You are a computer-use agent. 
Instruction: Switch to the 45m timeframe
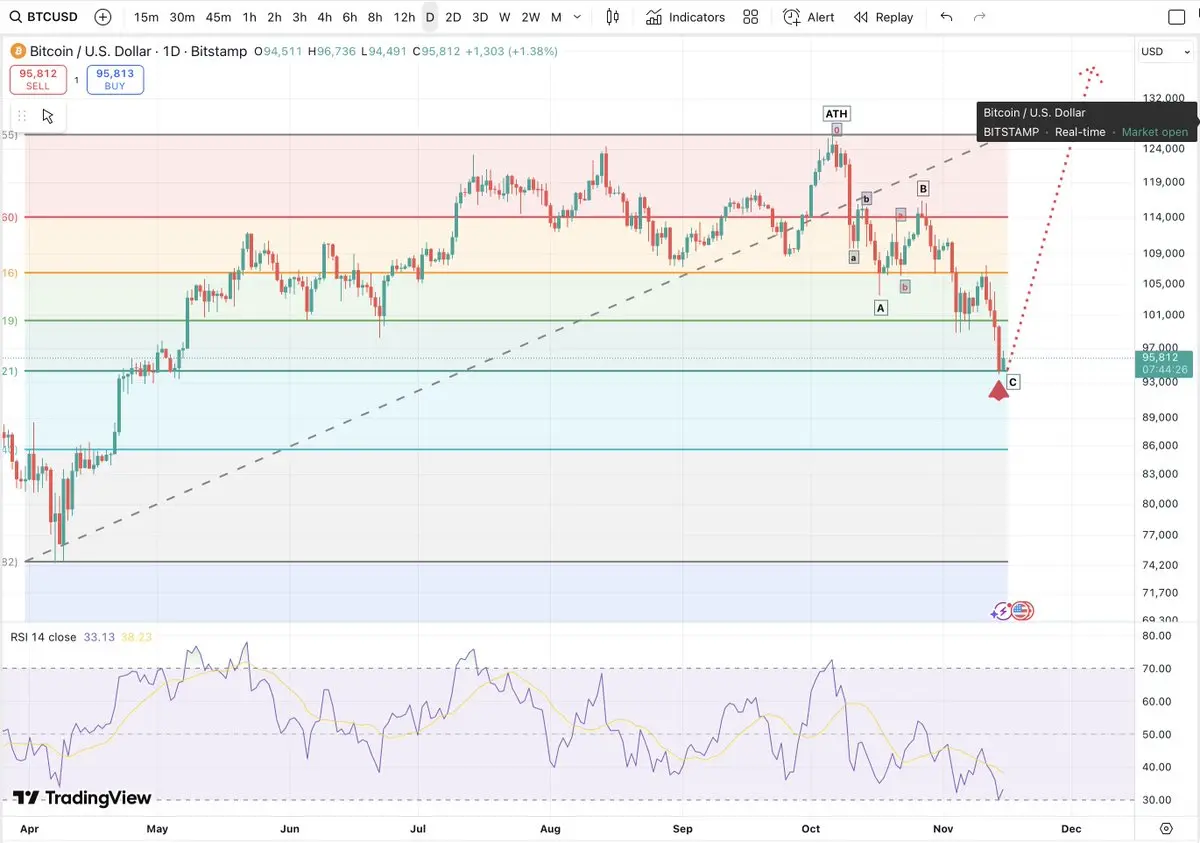218,17
